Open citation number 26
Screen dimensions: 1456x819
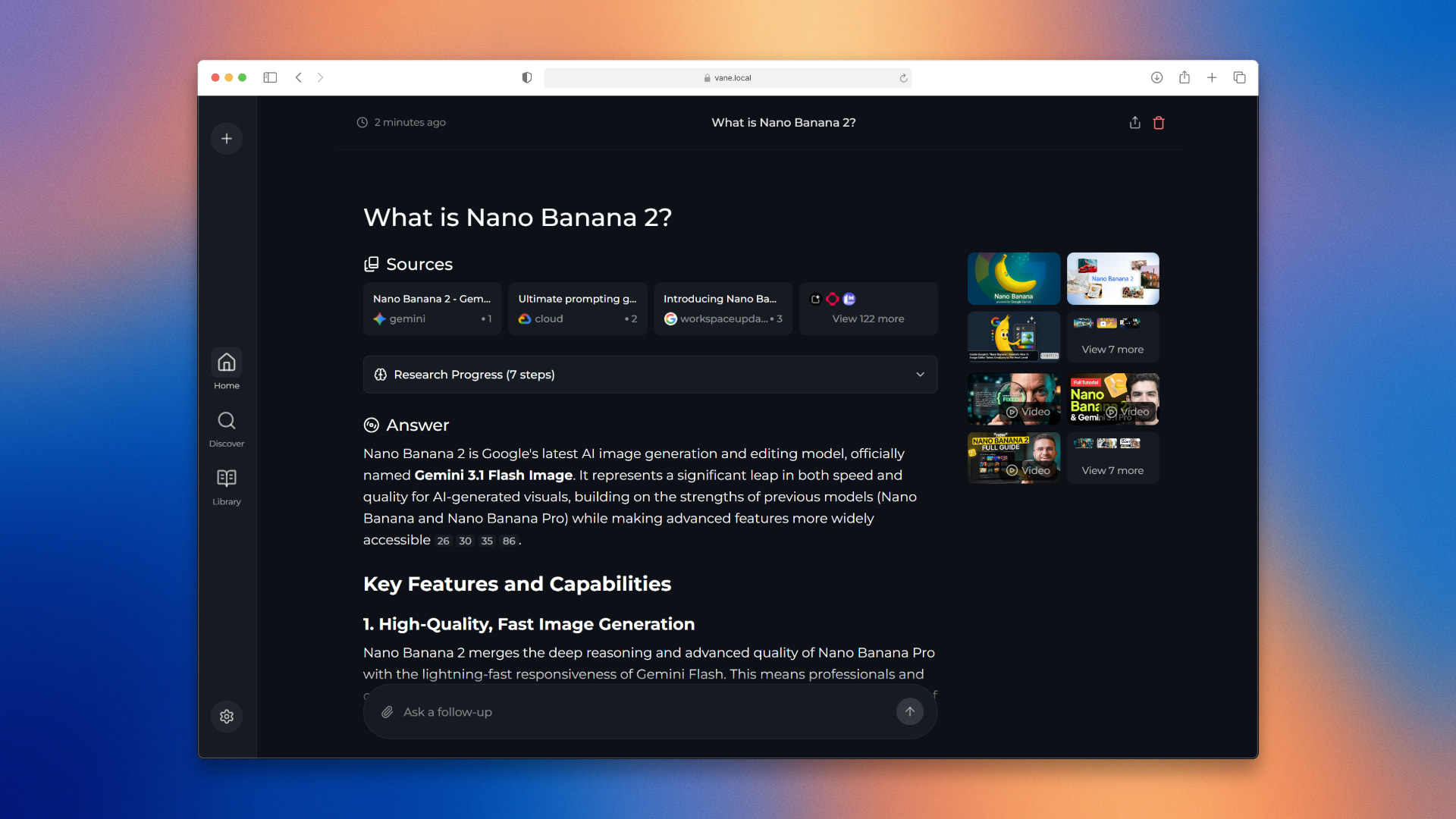pyautogui.click(x=443, y=541)
